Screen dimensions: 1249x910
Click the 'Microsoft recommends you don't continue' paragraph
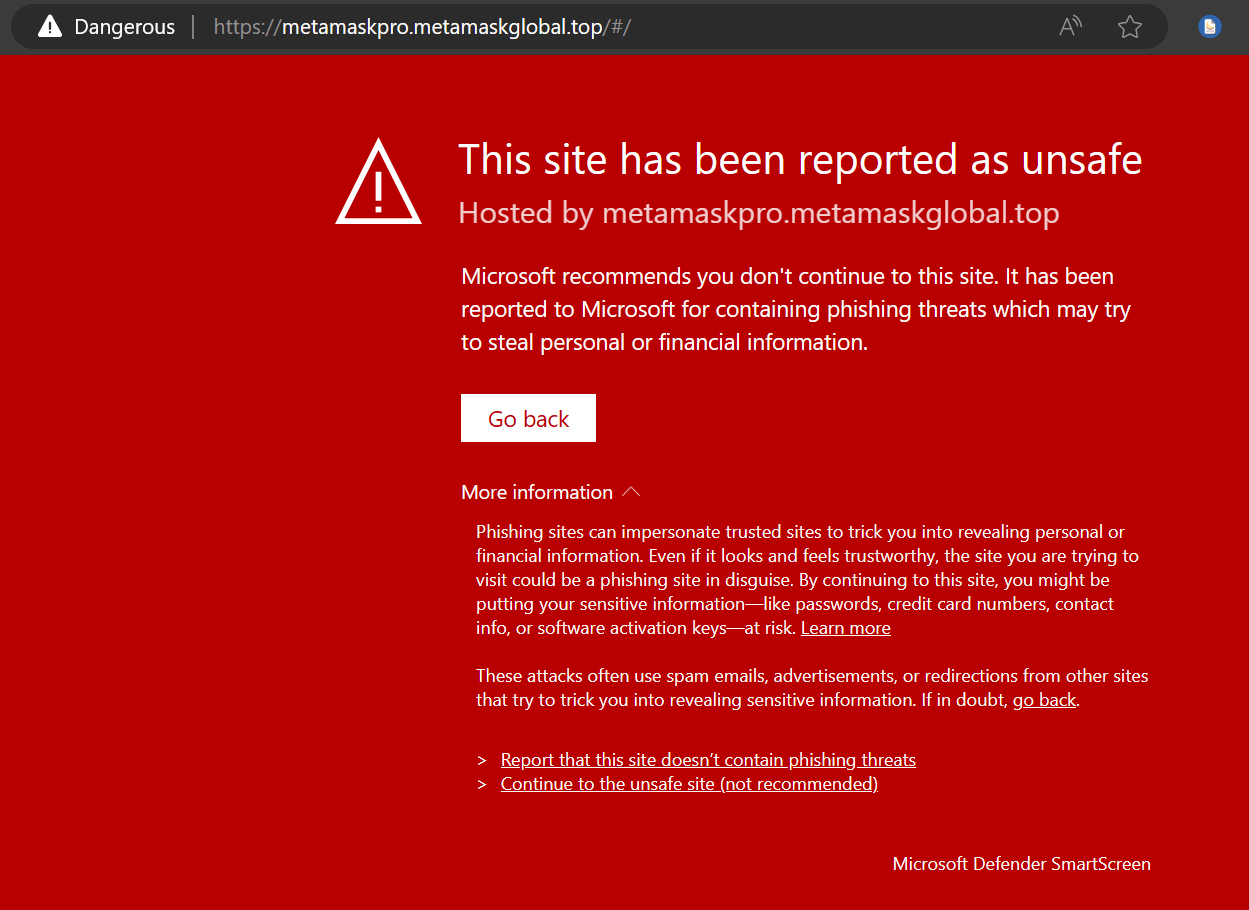tap(796, 309)
